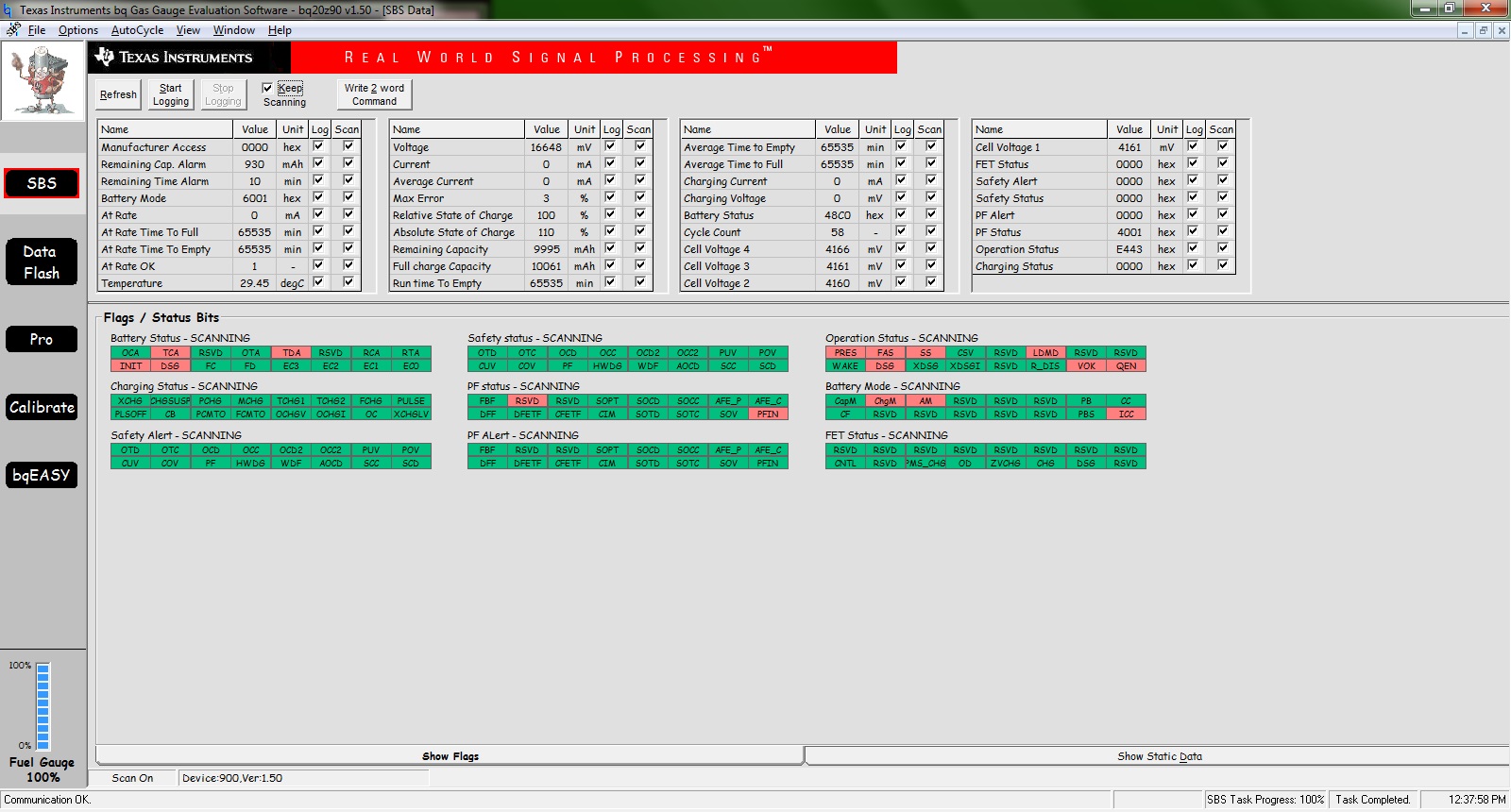Toggle Log checkbox for Manufacturer Access
The height and width of the screenshot is (812, 1511).
(x=318, y=146)
